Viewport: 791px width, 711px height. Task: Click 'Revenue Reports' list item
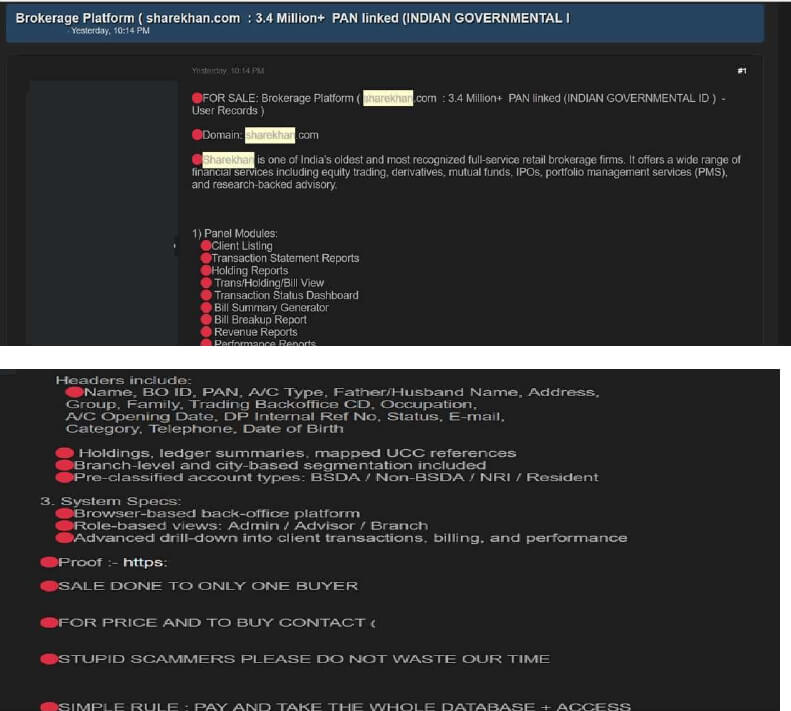pos(255,332)
